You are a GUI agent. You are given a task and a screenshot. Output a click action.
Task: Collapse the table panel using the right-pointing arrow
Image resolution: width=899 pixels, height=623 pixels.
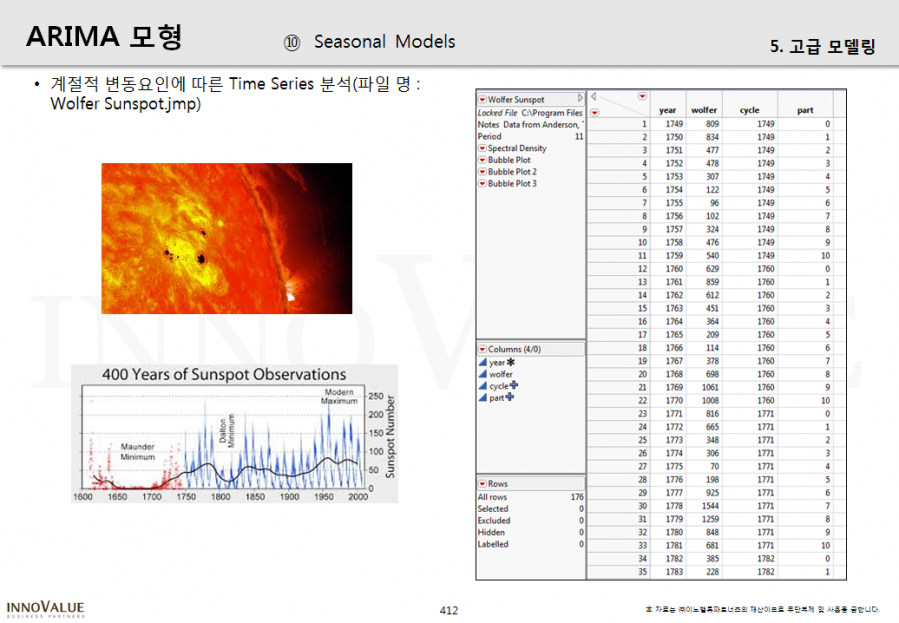coord(580,98)
